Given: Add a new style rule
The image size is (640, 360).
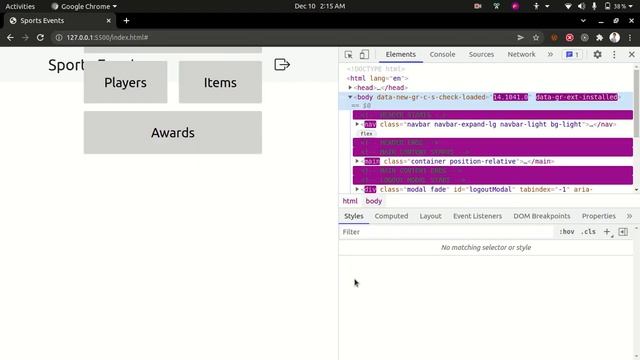Looking at the screenshot, I should [x=607, y=232].
